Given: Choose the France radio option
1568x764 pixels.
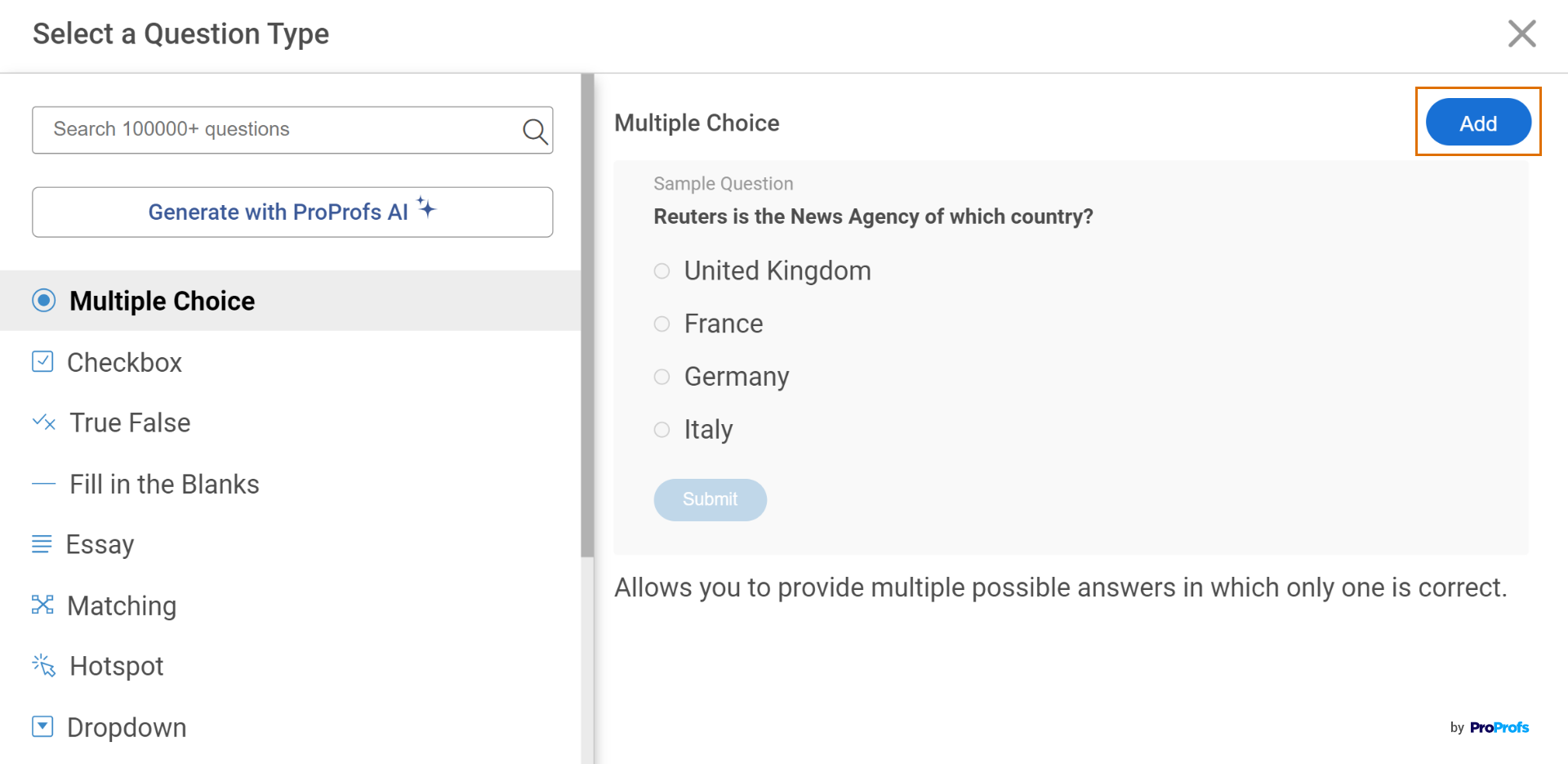Looking at the screenshot, I should pyautogui.click(x=662, y=324).
